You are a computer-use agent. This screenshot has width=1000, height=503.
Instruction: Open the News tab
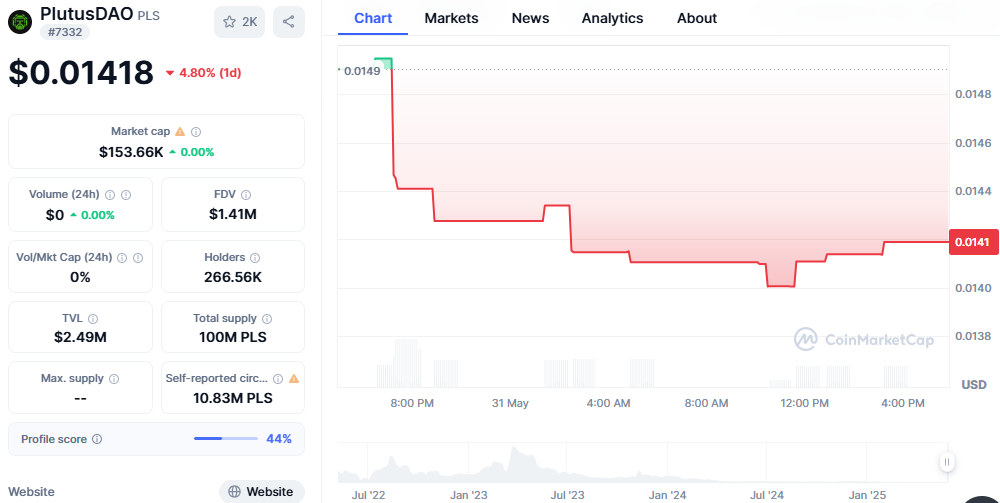[x=530, y=18]
